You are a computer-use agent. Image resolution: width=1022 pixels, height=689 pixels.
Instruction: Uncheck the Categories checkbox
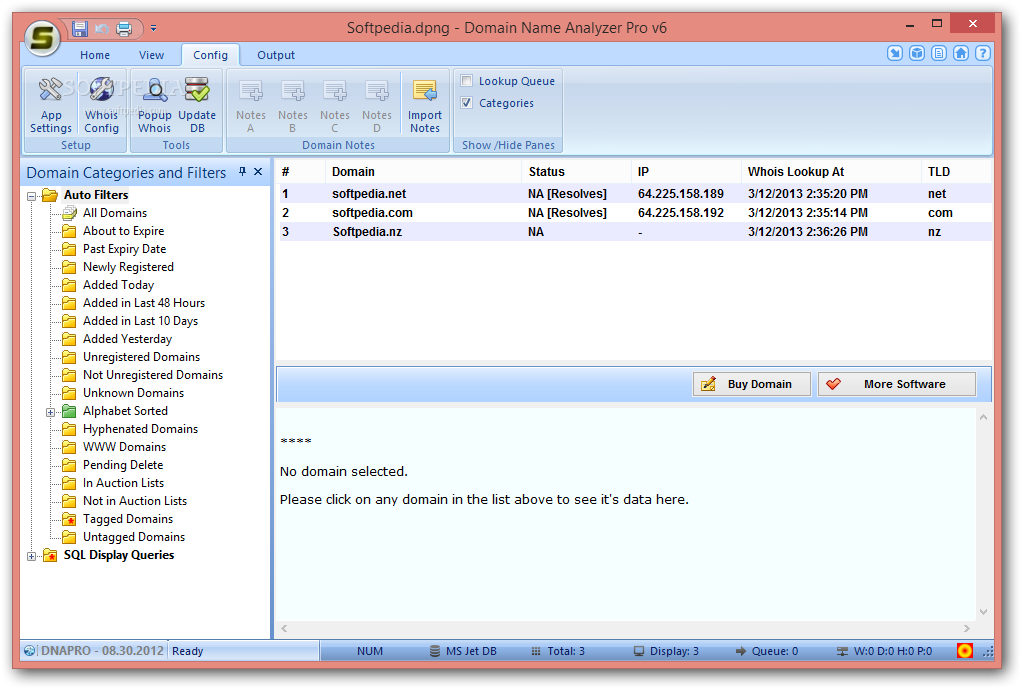467,102
